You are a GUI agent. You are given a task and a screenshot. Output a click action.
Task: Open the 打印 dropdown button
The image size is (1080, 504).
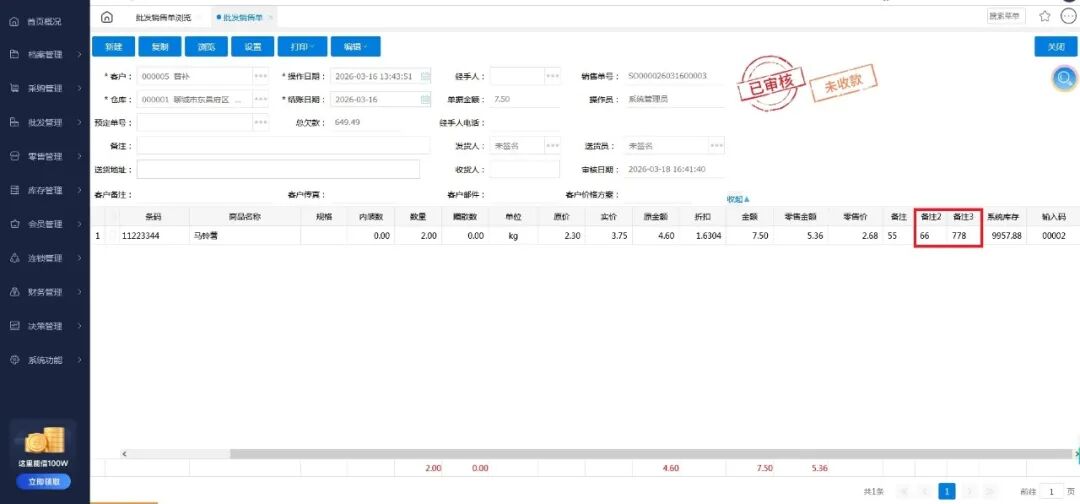tap(301, 47)
